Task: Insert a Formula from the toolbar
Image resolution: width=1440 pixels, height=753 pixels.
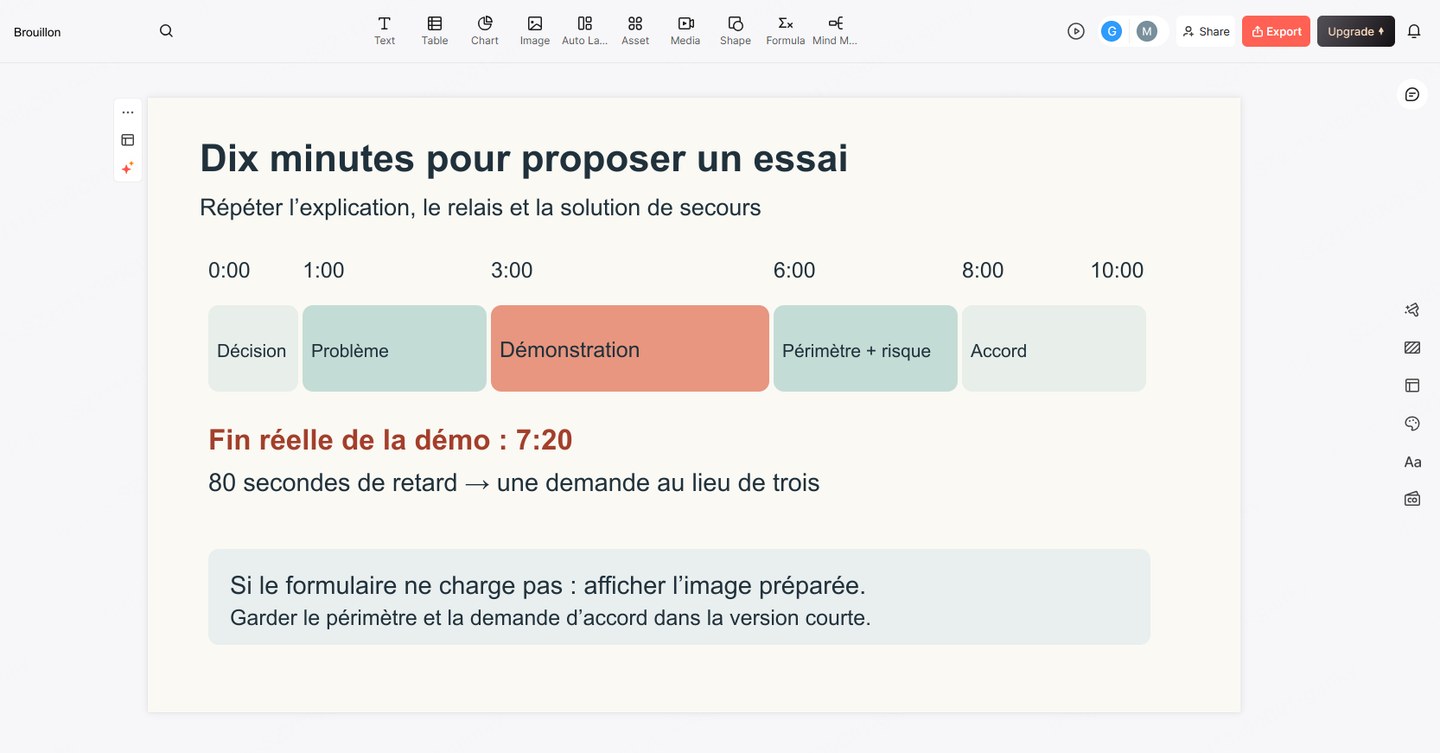Action: click(785, 31)
